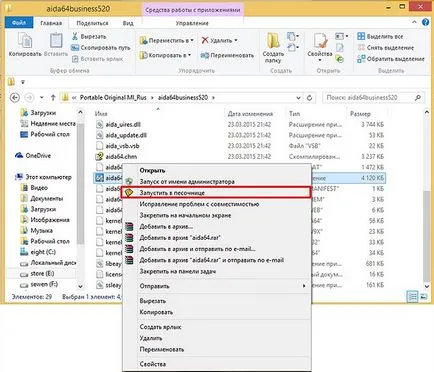This screenshot has width=434, height=372.
Task: Click the Свойства ribbon icon
Action: click(x=320, y=47)
